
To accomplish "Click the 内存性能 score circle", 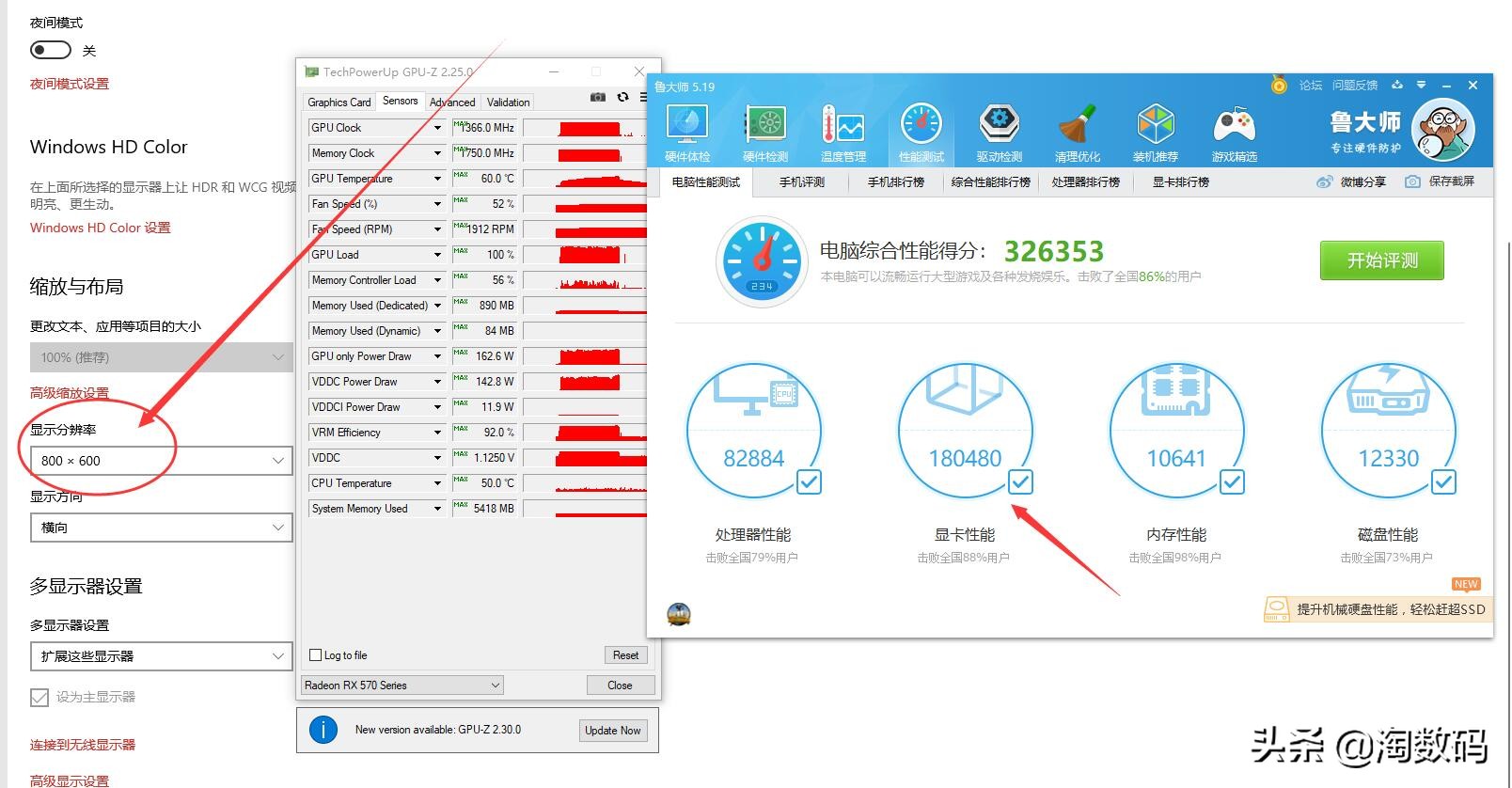I will [x=1176, y=431].
